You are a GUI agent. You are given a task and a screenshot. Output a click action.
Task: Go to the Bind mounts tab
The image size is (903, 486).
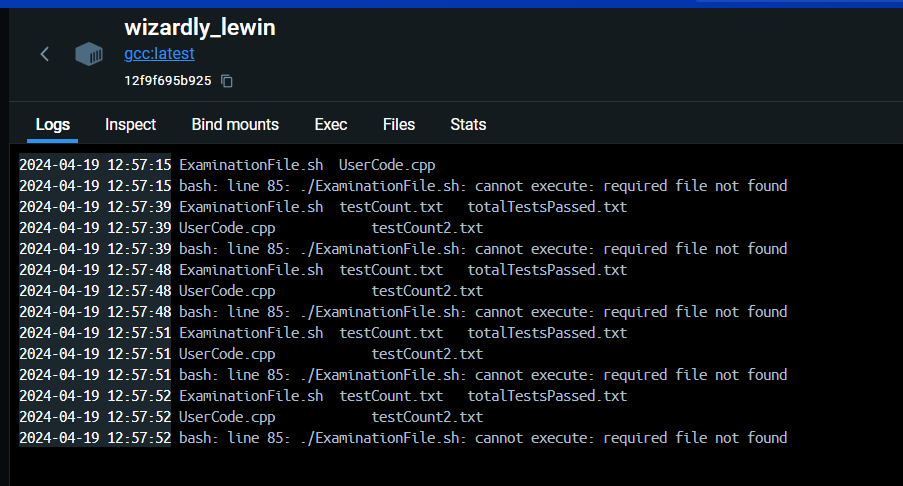[235, 125]
